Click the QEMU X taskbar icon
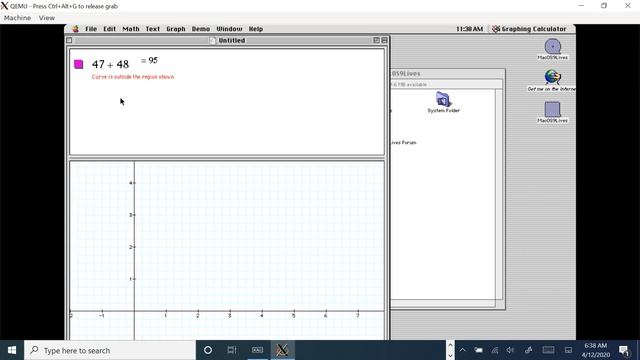 coord(282,350)
